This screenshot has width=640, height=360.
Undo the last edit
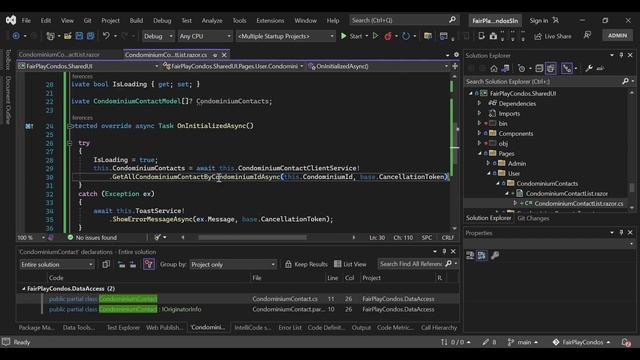point(106,36)
